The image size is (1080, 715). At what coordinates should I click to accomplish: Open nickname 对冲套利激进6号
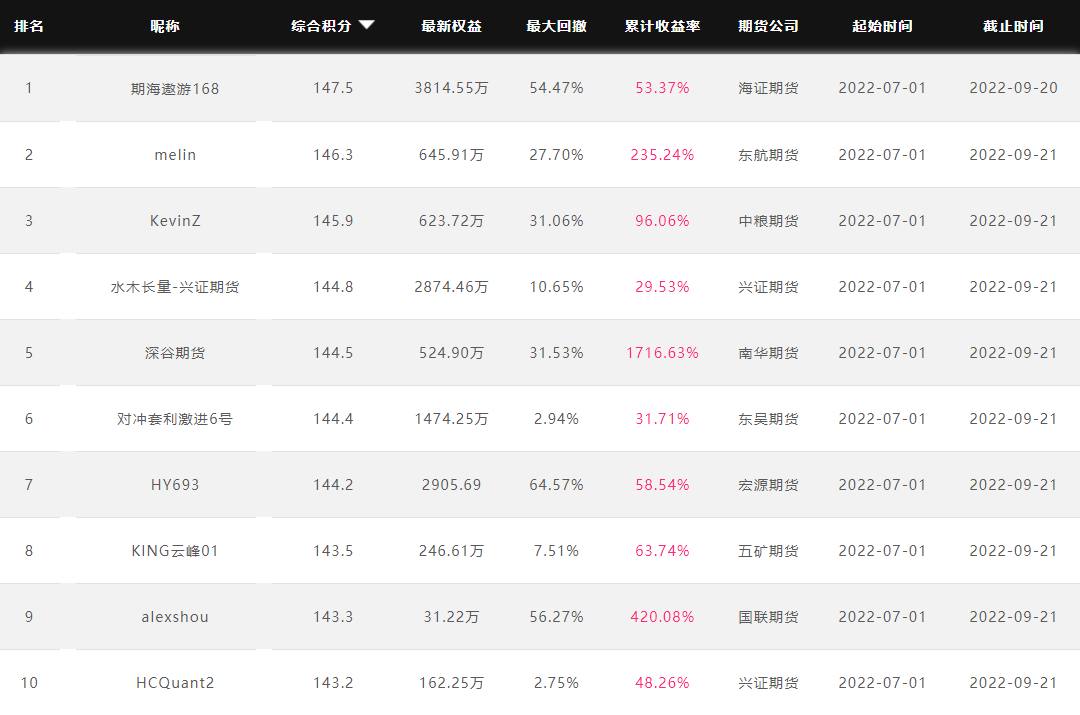(175, 419)
